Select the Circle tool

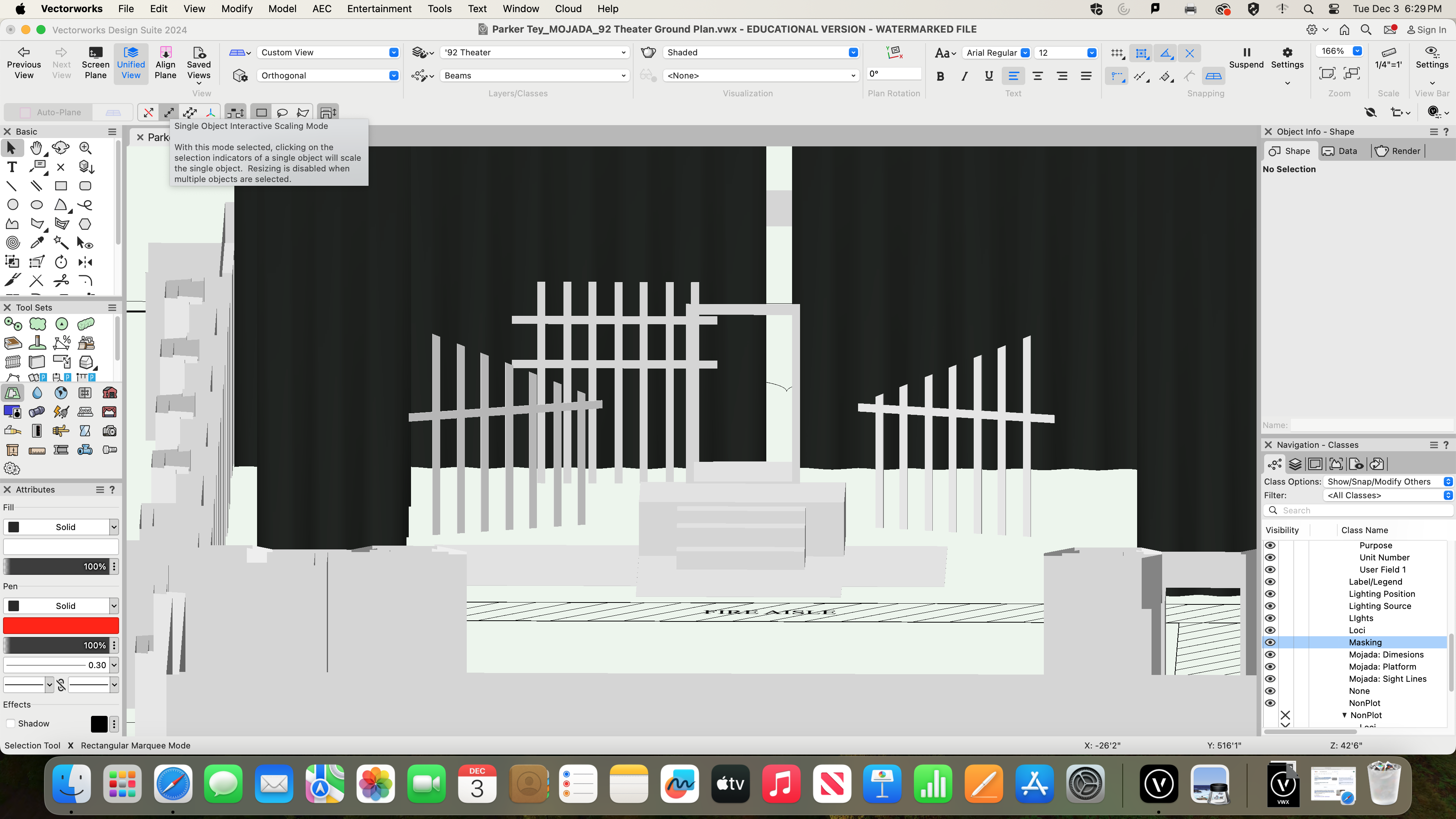pos(13,205)
